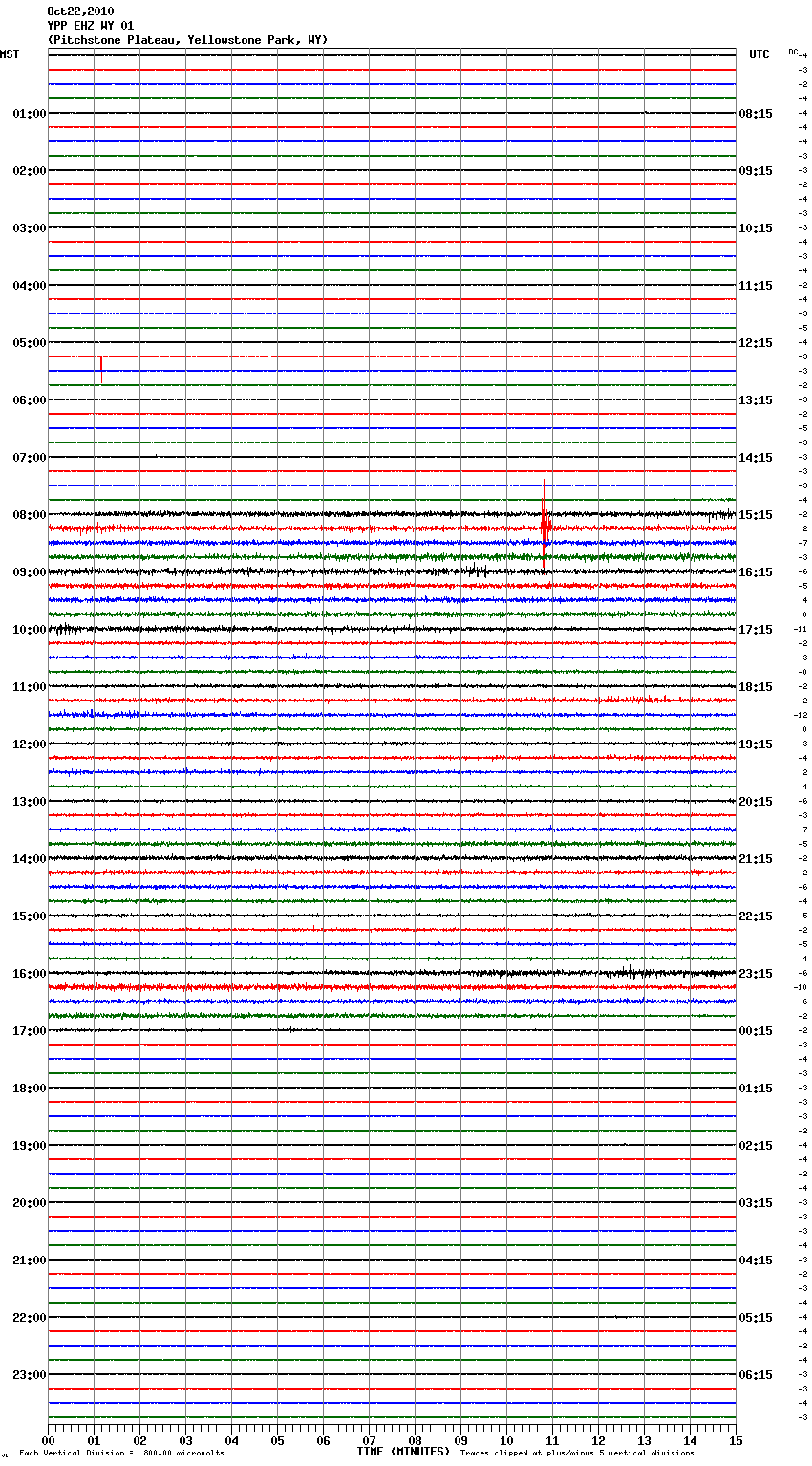The height and width of the screenshot is (1466, 812).
Task: Click the Traces clipped at plus/minus 5 divisions note
Action: pos(577,1454)
